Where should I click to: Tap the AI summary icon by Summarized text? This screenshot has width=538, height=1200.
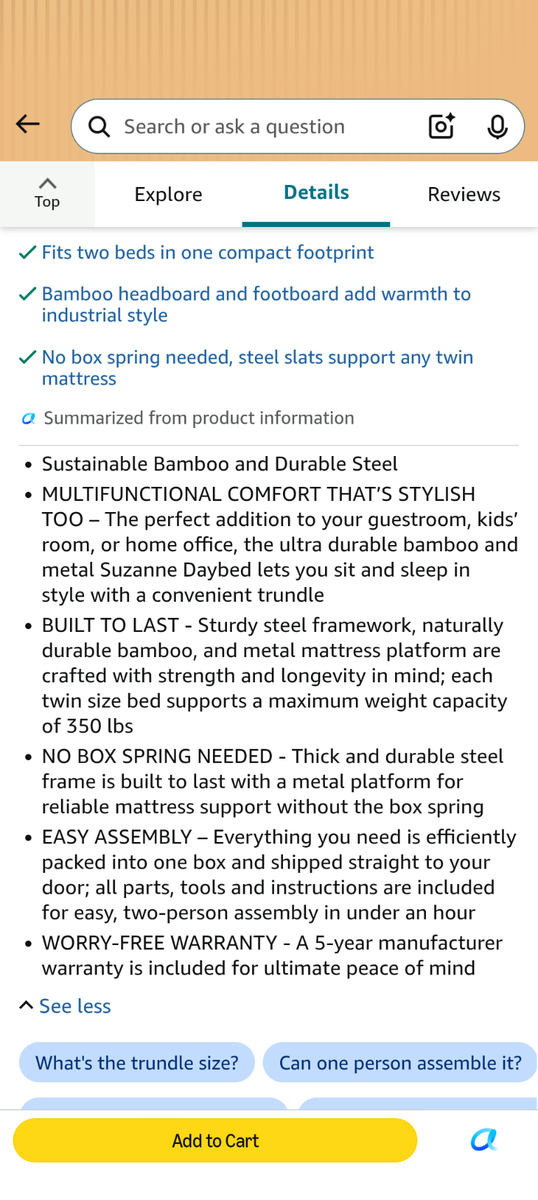tap(29, 418)
